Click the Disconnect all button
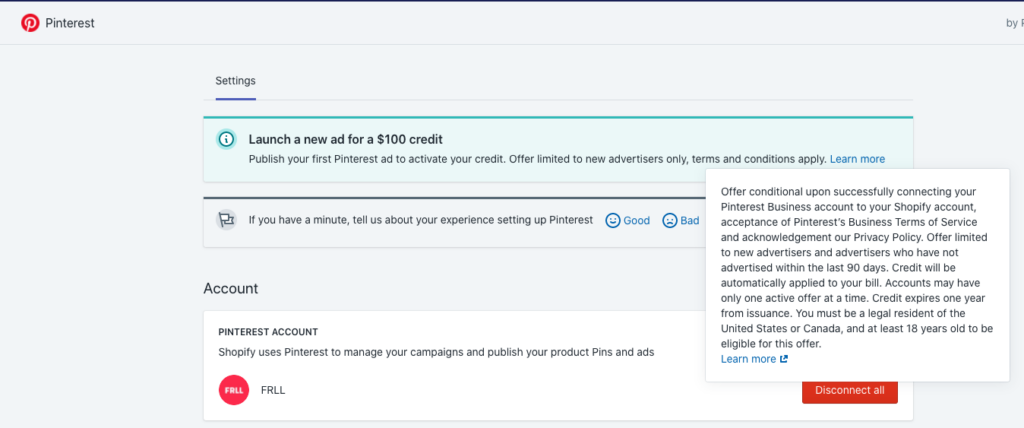Image resolution: width=1024 pixels, height=428 pixels. click(850, 390)
